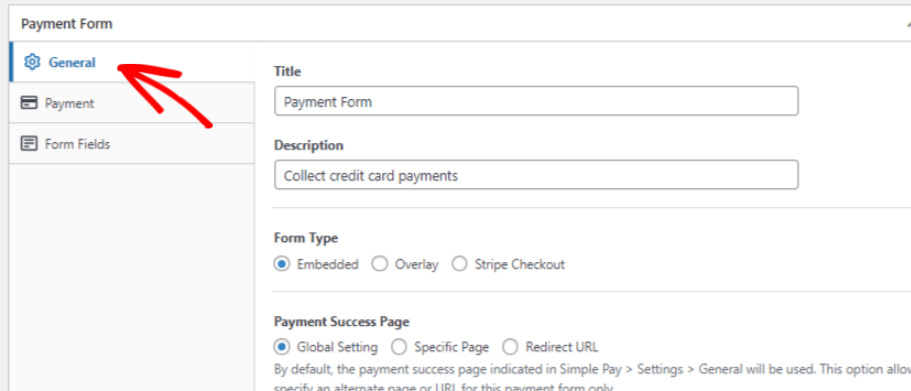Click the Payment Success Page label
This screenshot has width=911, height=391.
[x=342, y=321]
